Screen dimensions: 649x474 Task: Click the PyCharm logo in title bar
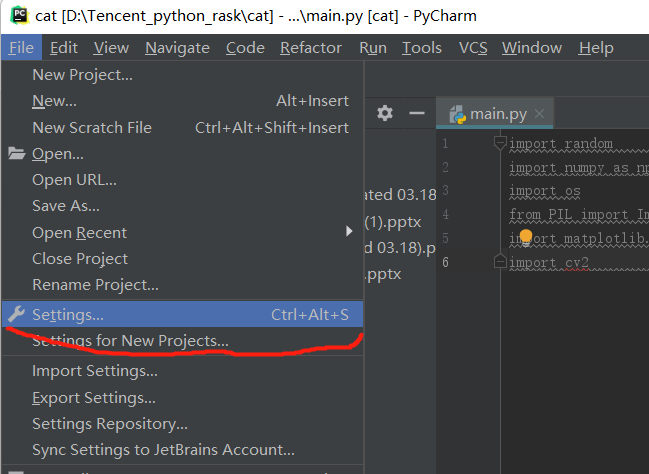click(19, 15)
